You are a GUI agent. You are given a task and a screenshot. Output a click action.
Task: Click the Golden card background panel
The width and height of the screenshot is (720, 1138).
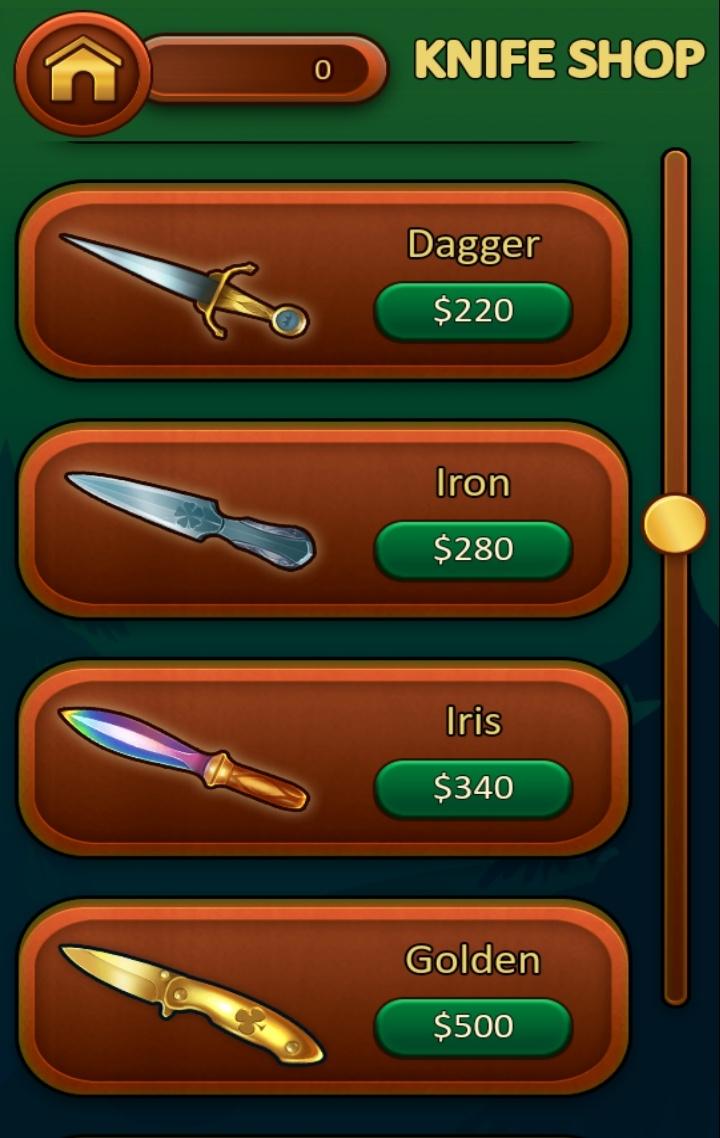(x=324, y=996)
